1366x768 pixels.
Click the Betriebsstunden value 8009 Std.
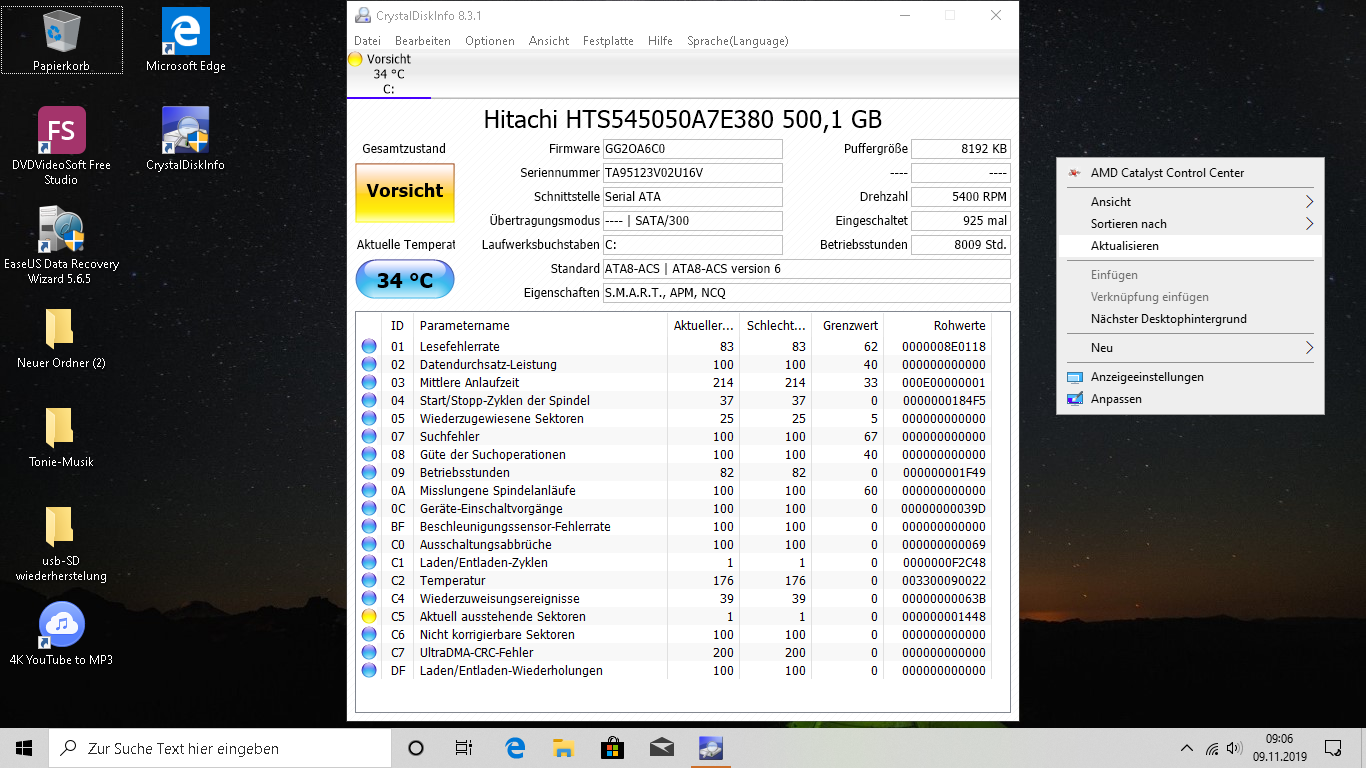(x=961, y=245)
